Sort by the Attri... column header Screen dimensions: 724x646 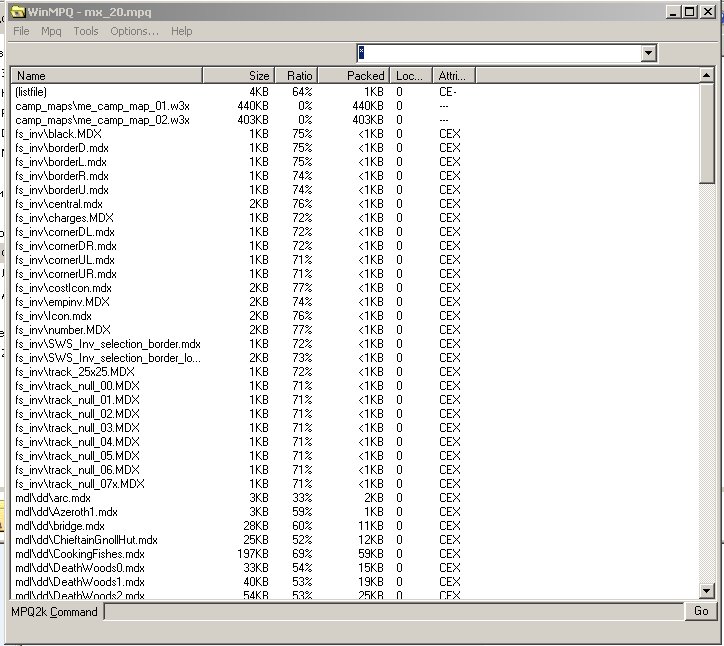[454, 75]
